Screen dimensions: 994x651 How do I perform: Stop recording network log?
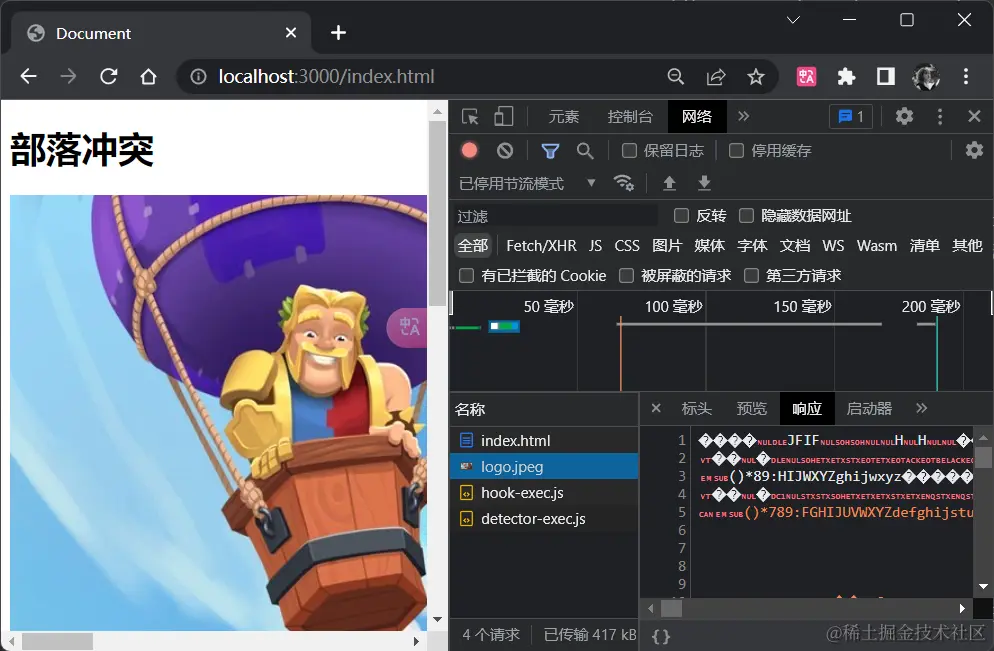coord(469,150)
